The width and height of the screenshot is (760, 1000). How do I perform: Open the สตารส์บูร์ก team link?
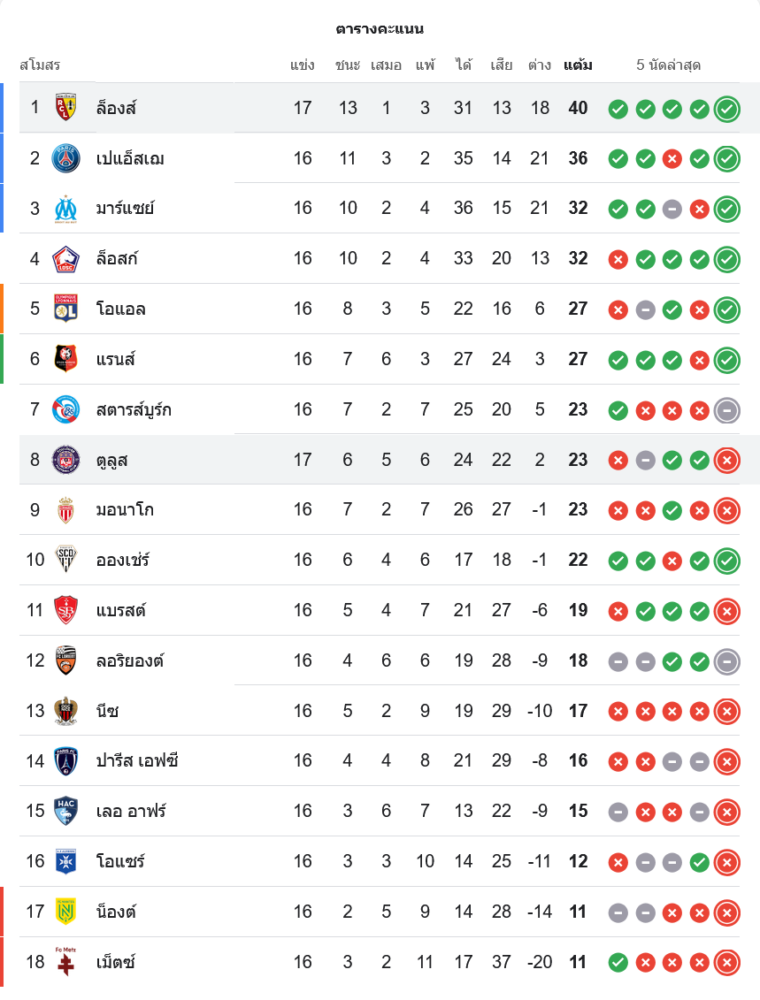click(x=134, y=410)
